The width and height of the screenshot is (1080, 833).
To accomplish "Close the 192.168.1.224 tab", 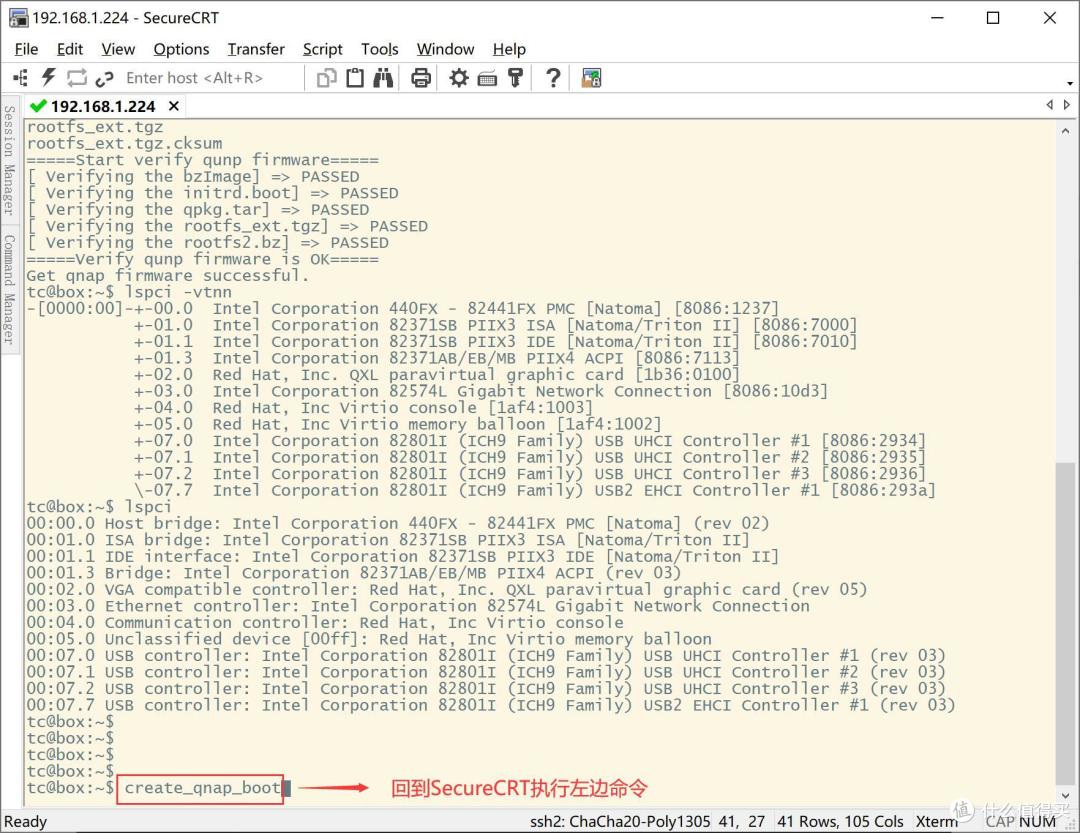I will [174, 106].
